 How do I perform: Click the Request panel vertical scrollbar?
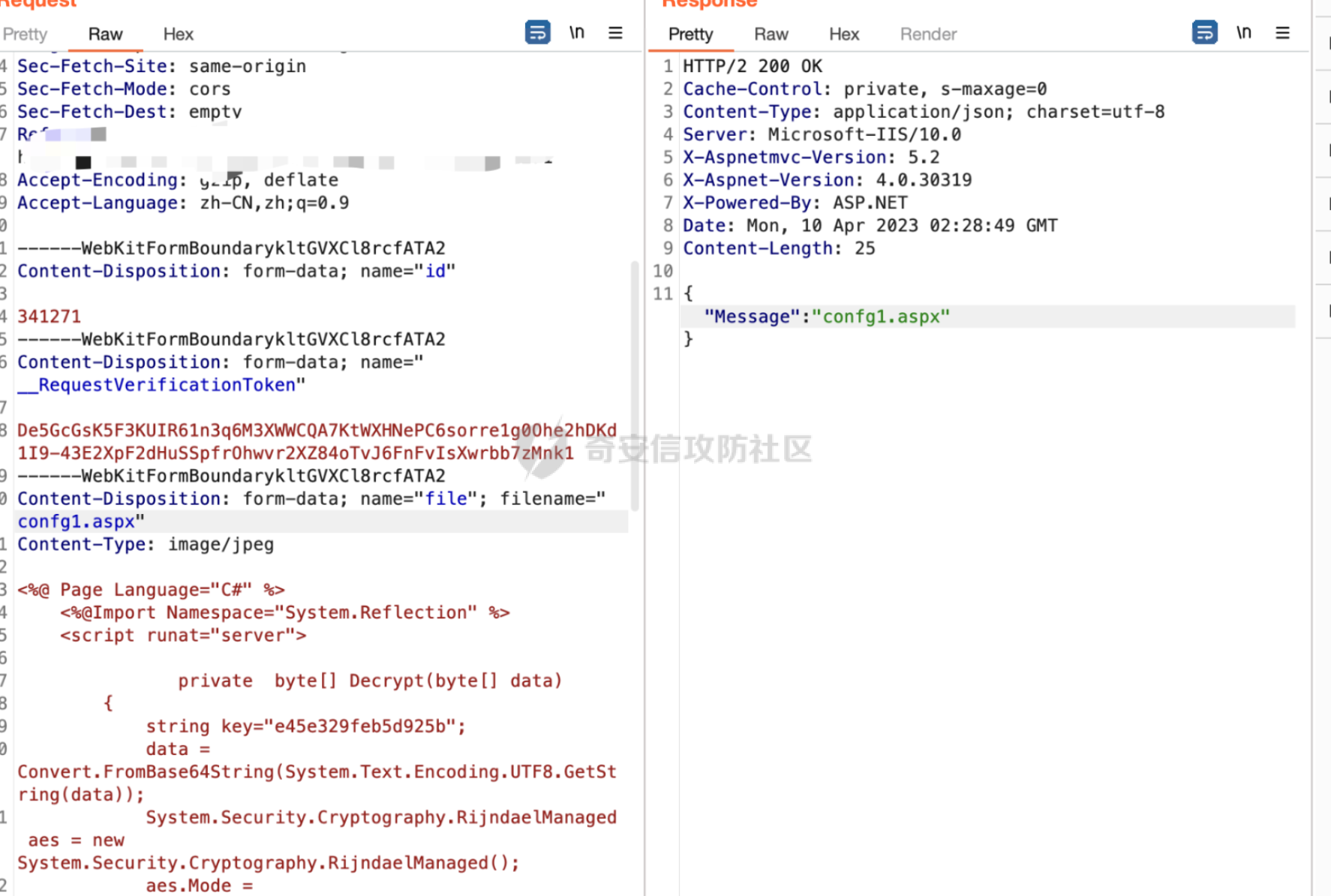(x=635, y=386)
